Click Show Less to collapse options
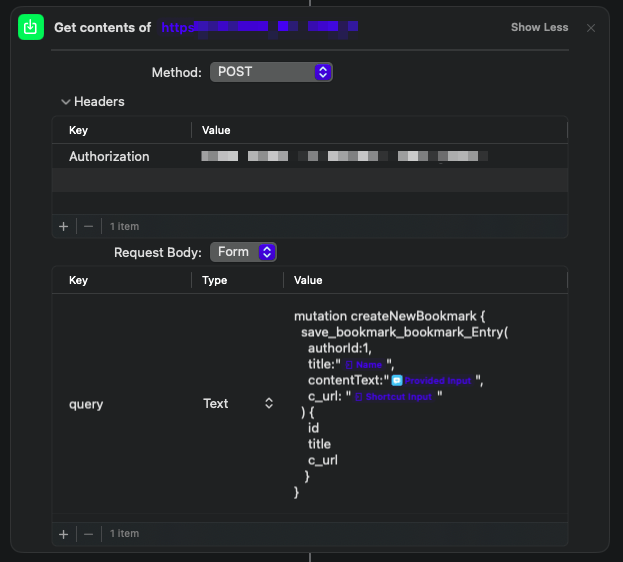 coord(539,28)
